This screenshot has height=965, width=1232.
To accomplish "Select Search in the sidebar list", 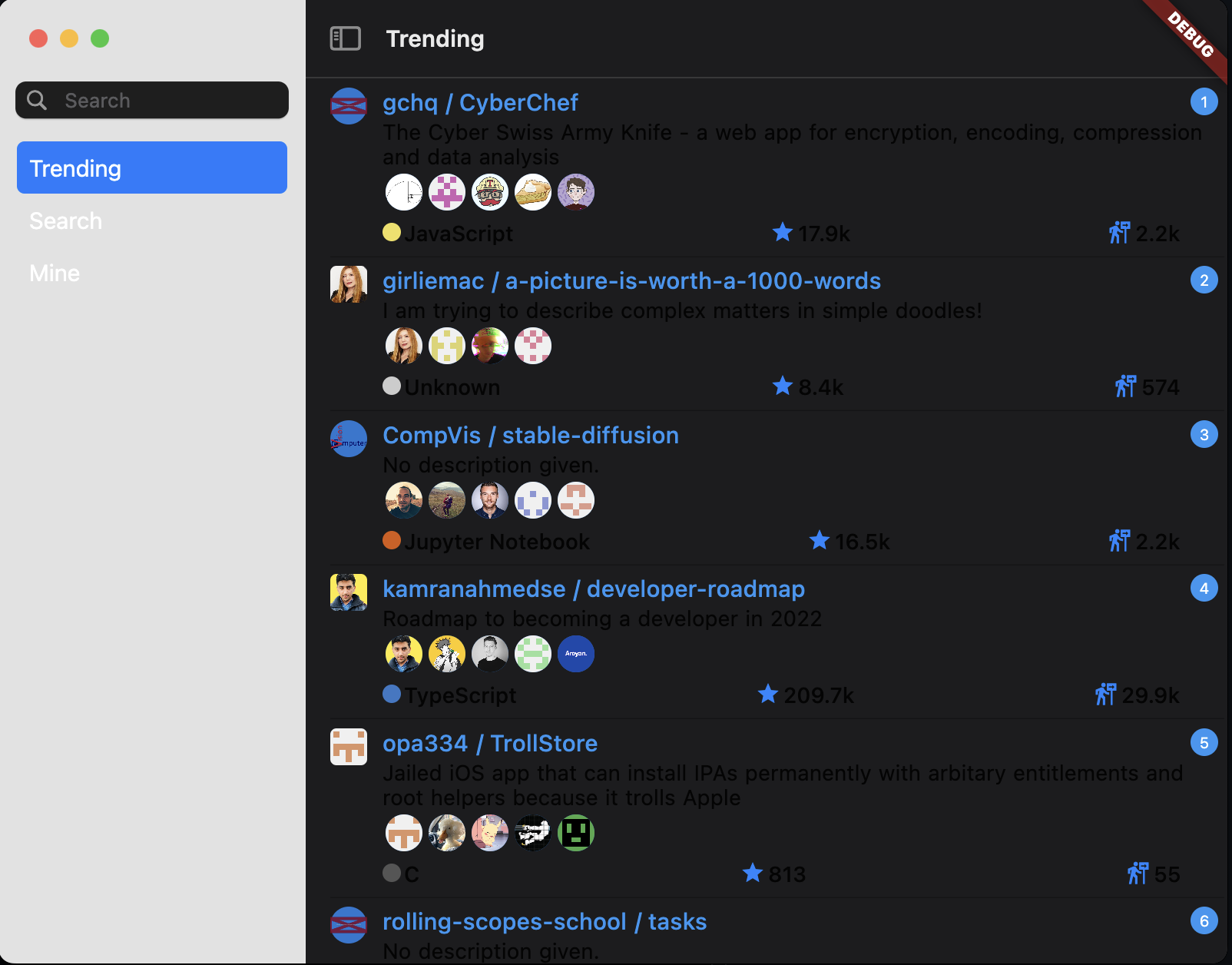I will point(152,221).
